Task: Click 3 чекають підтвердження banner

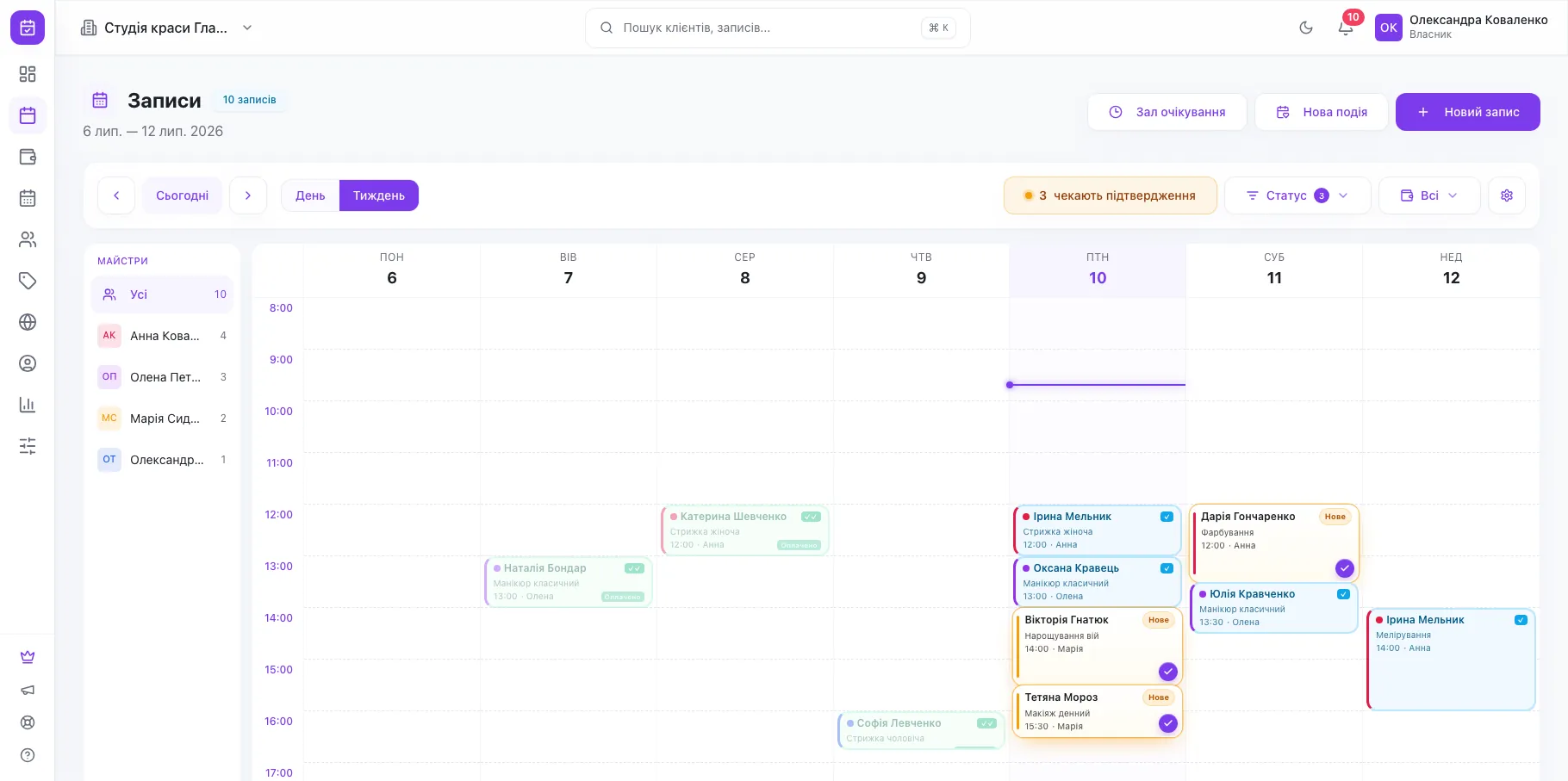Action: (1111, 195)
